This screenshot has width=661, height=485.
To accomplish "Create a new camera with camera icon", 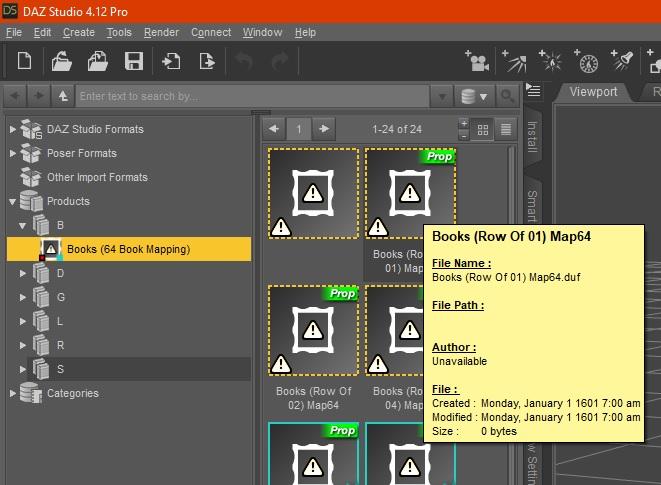I will (477, 61).
